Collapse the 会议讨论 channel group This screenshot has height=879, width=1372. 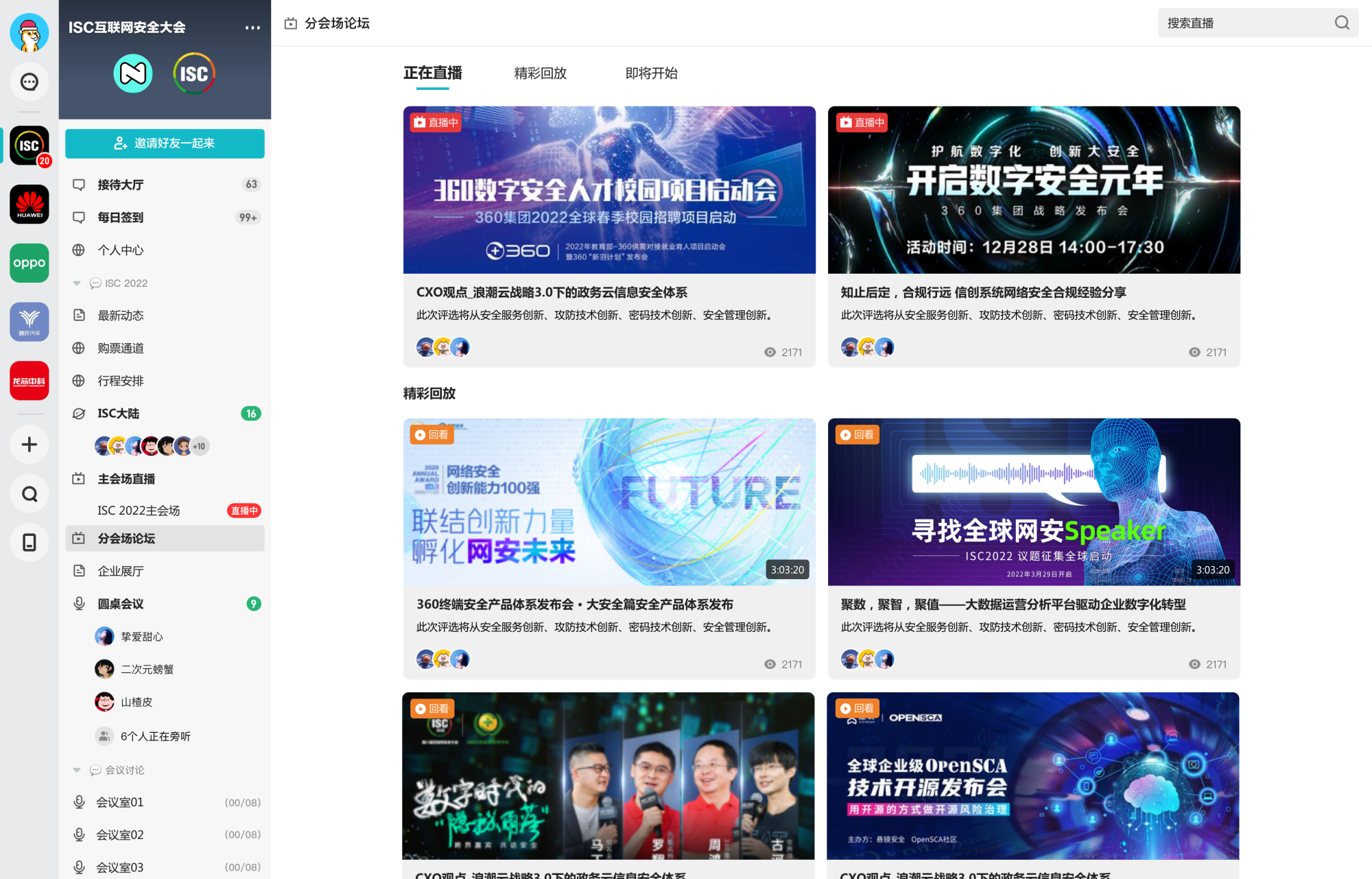[77, 770]
